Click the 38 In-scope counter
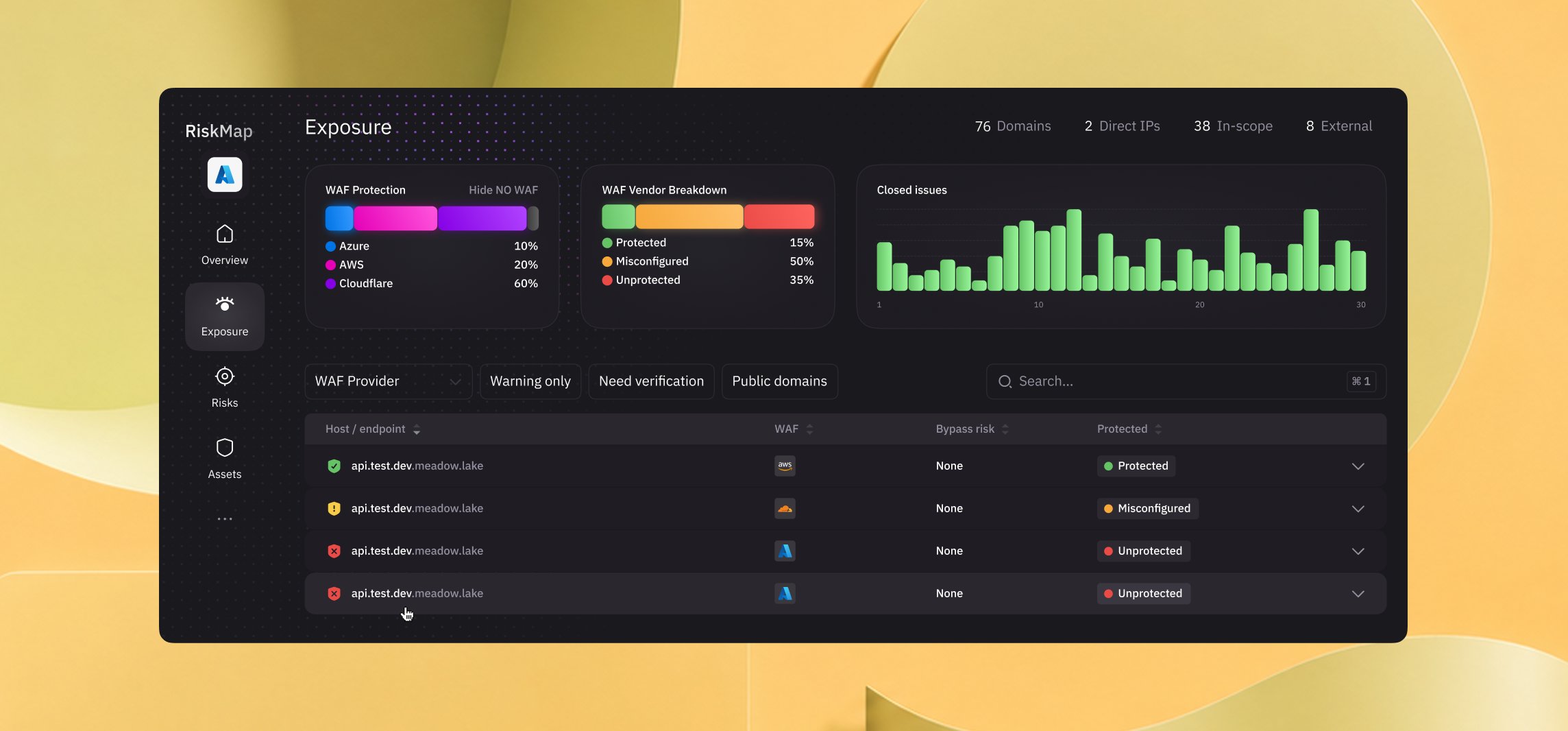 1233,126
